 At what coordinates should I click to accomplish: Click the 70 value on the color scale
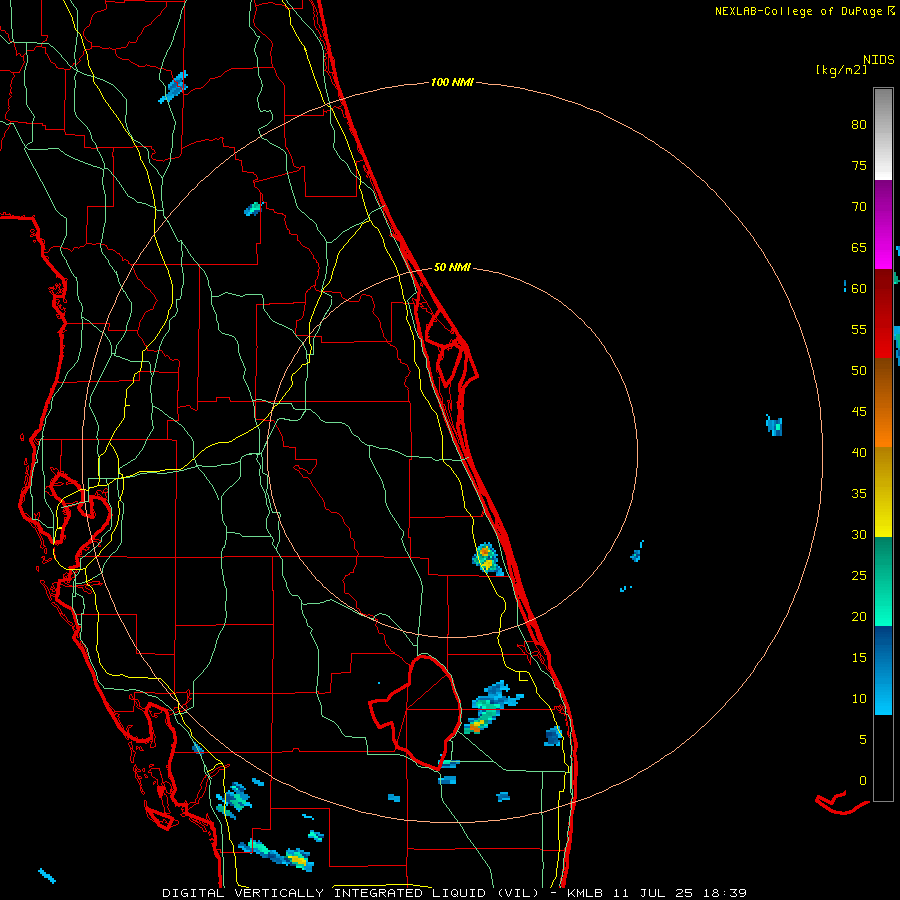point(859,207)
